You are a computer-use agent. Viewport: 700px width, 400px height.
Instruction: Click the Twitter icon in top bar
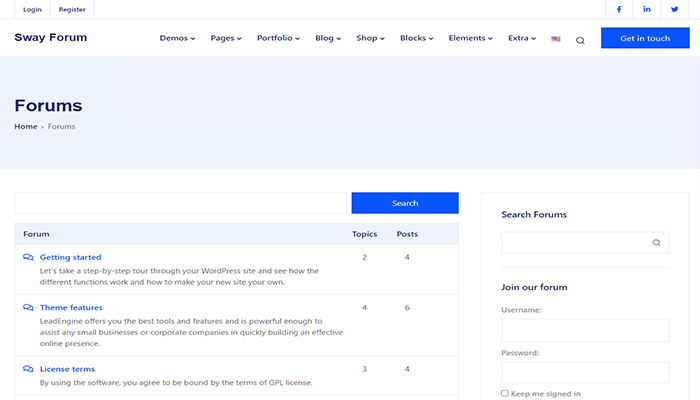point(675,9)
